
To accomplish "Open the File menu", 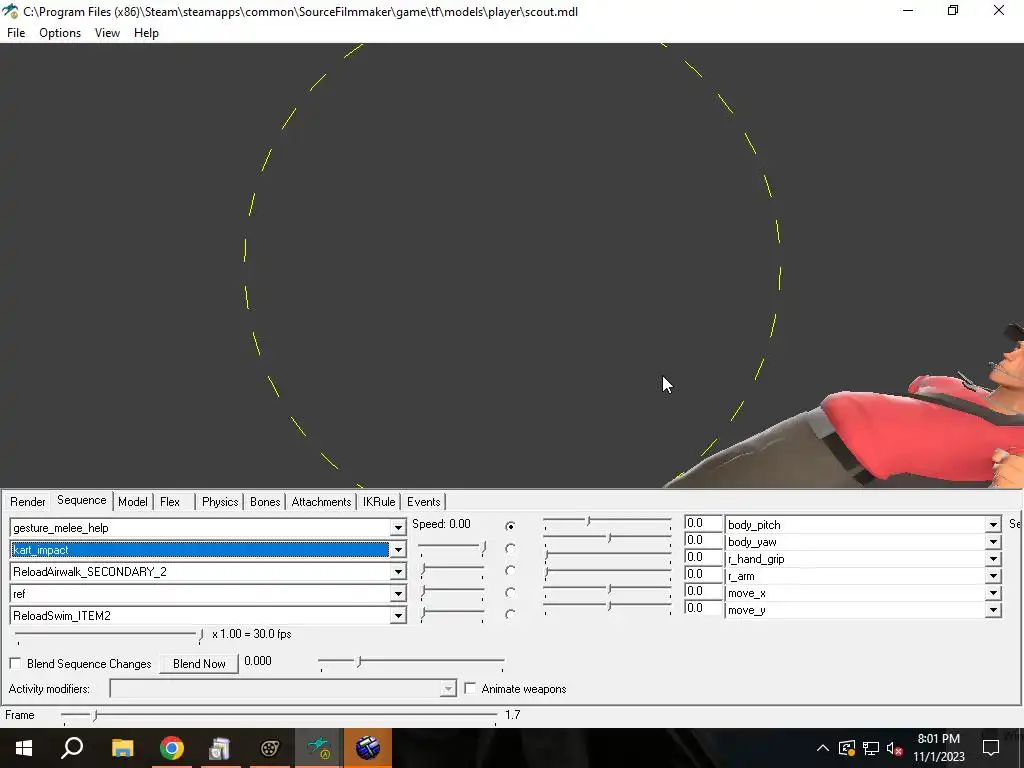I will point(16,33).
